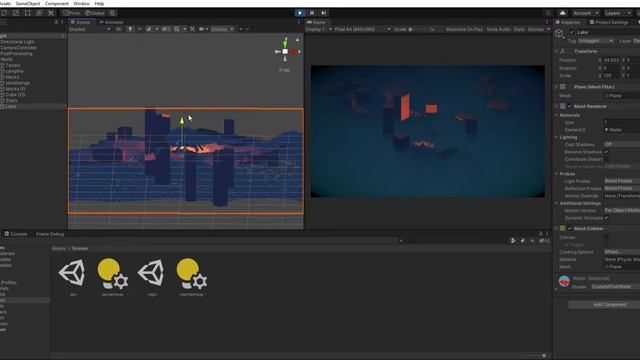The image size is (640, 360).
Task: Toggle Mesh Collider enabled checkbox
Action: [x=570, y=229]
